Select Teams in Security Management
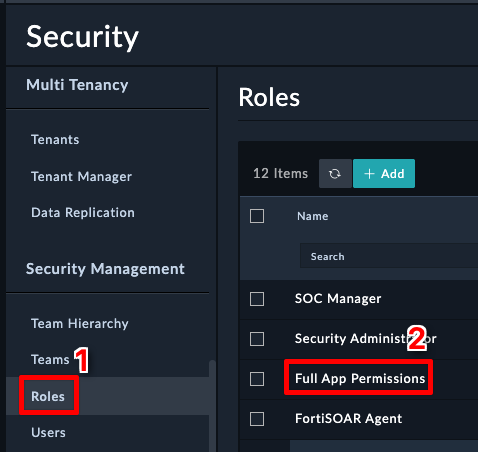 [x=50, y=360]
